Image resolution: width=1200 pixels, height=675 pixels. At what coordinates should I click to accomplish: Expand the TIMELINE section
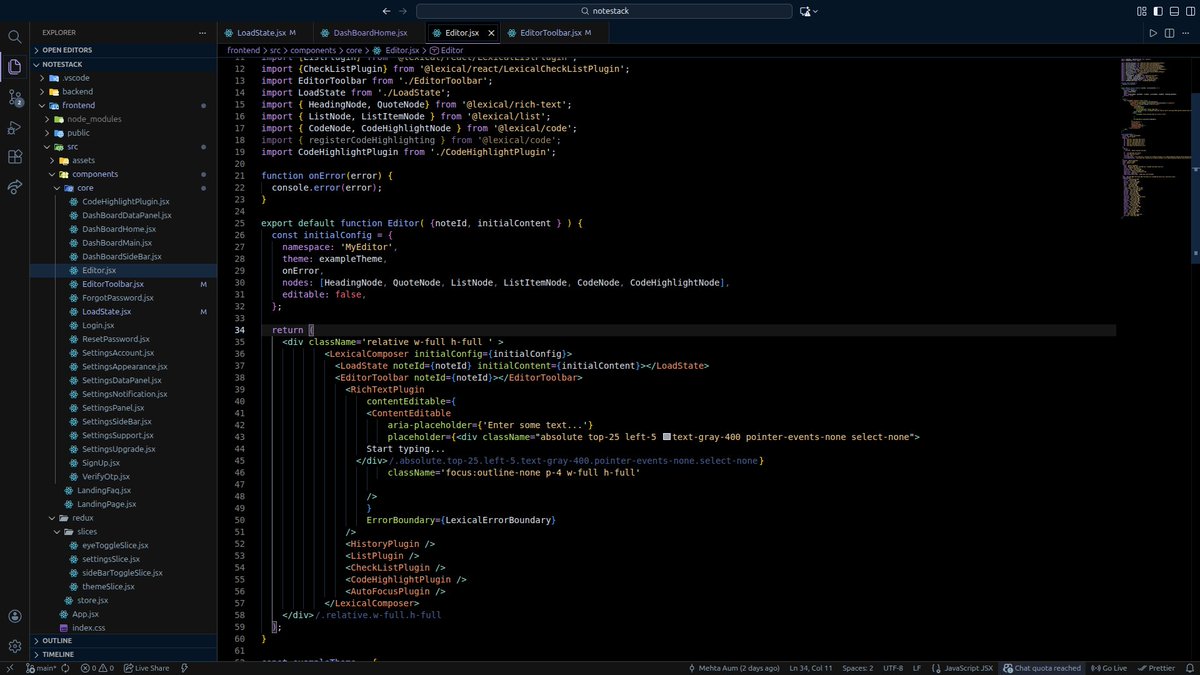125,654
